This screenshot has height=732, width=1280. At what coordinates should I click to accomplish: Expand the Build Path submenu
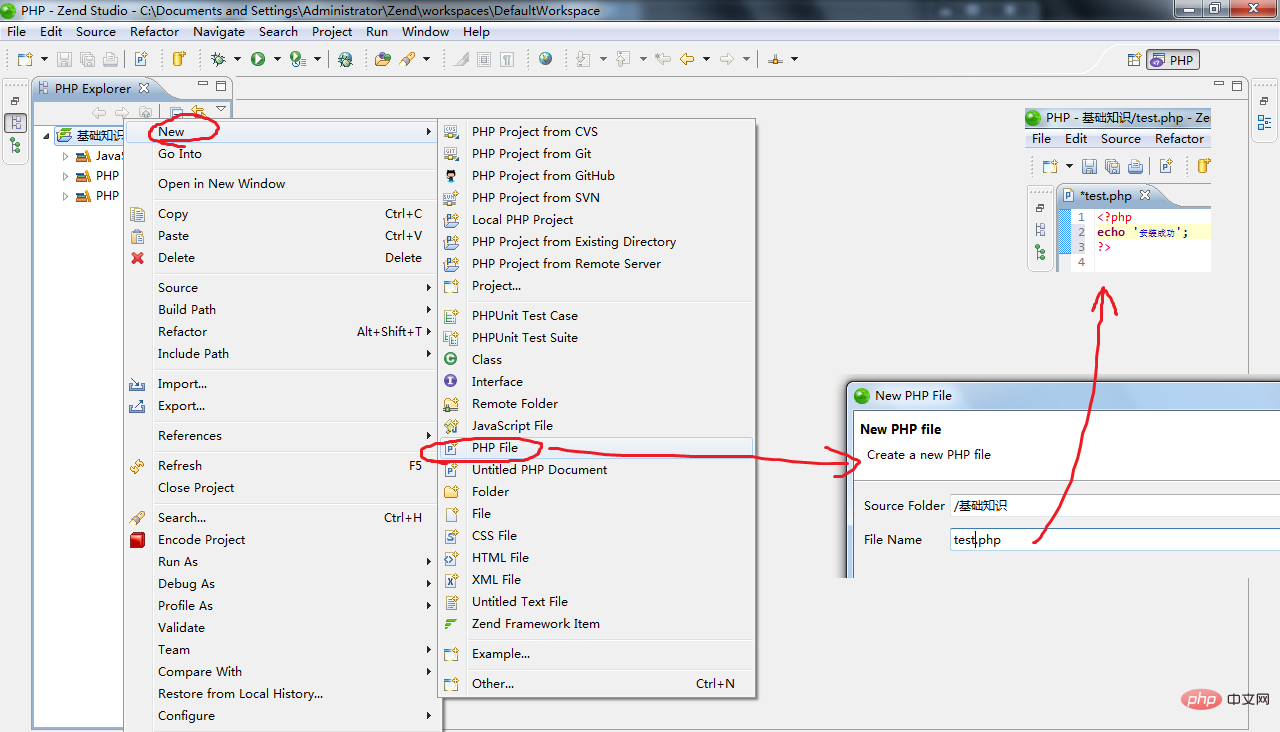pos(281,309)
